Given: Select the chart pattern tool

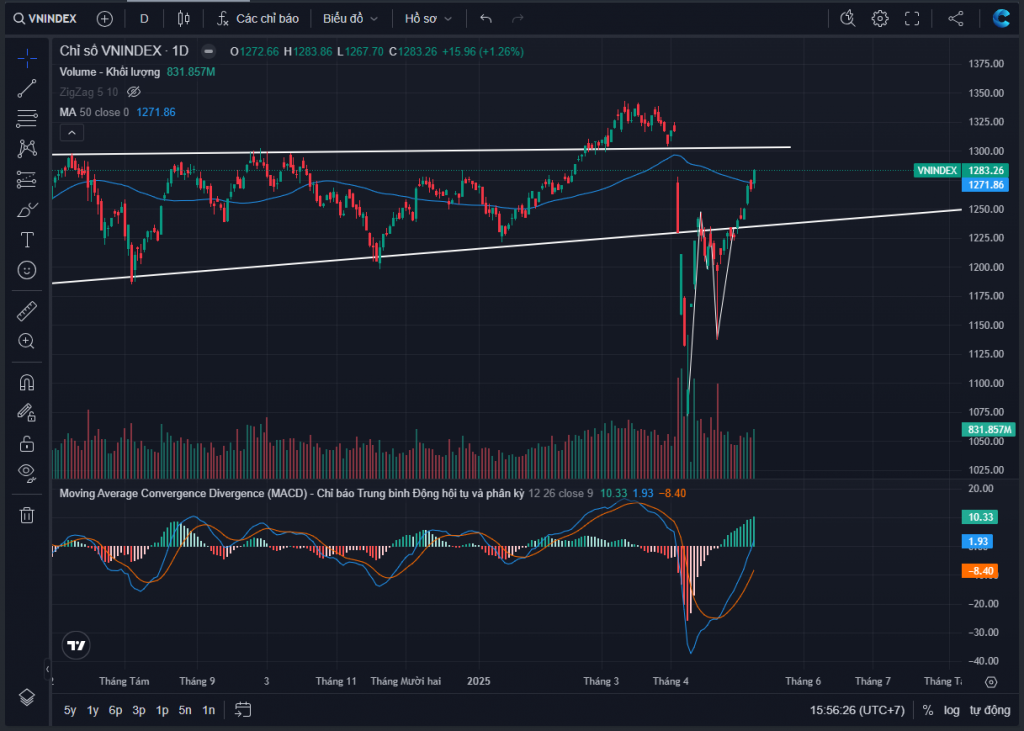Looking at the screenshot, I should point(27,149).
